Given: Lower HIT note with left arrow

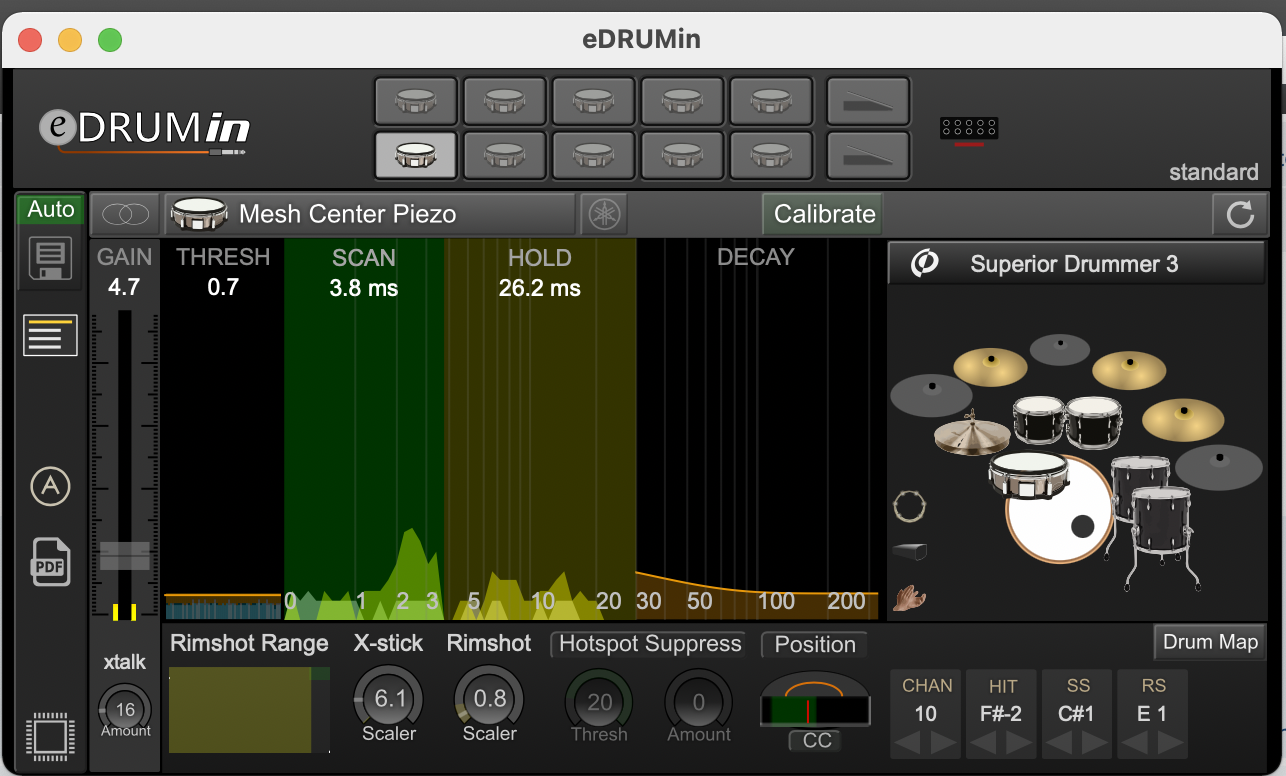Looking at the screenshot, I should (985, 743).
